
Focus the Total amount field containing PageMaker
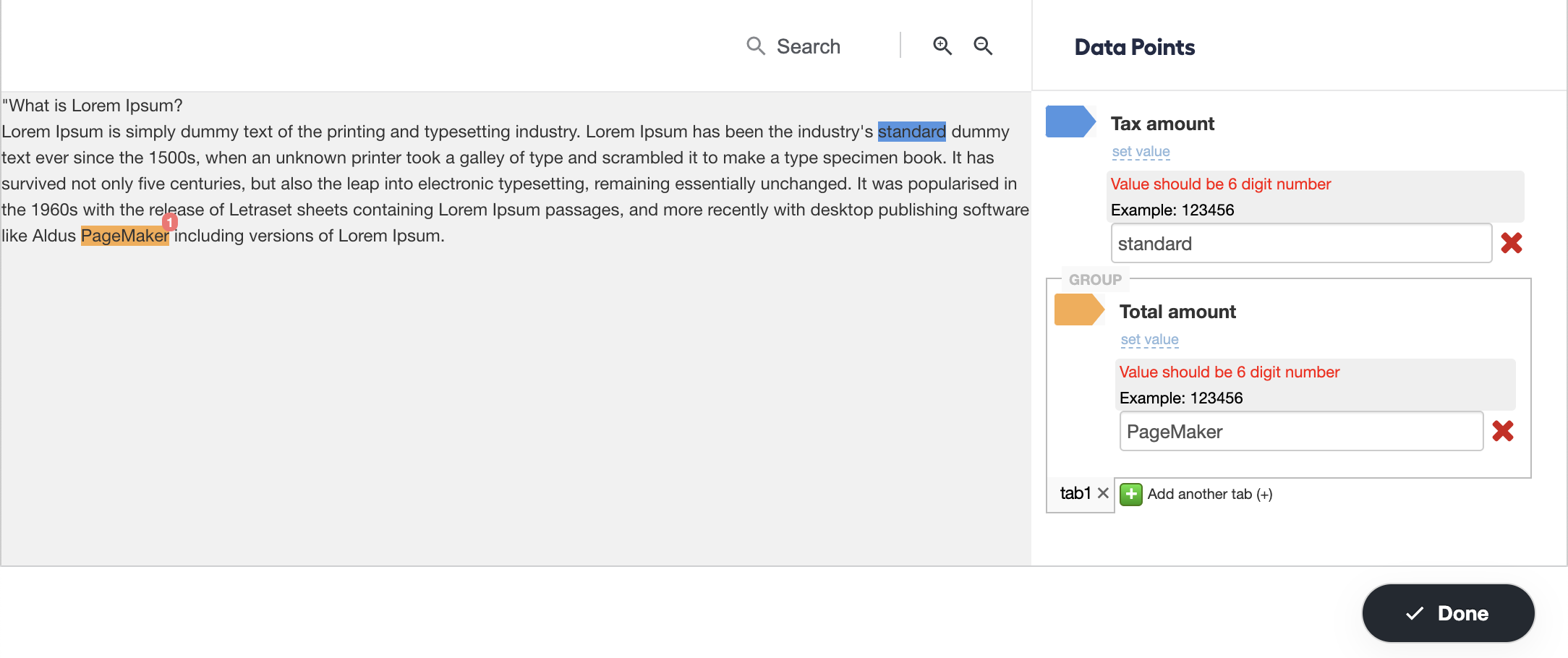point(1301,431)
